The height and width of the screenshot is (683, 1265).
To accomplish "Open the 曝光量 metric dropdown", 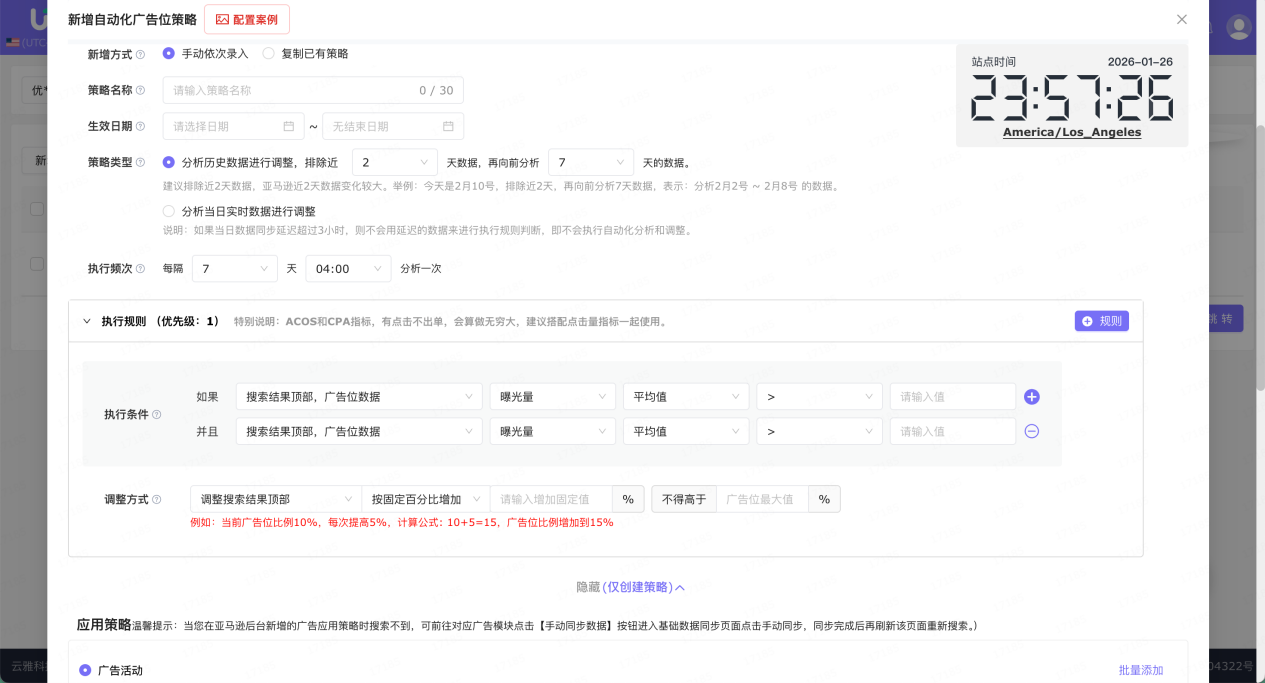I will 552,396.
